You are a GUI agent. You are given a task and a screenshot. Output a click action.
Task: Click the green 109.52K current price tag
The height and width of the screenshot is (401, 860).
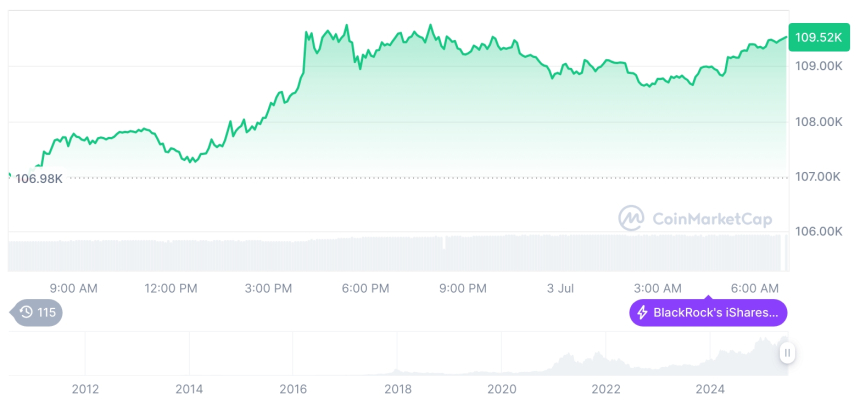coord(817,37)
